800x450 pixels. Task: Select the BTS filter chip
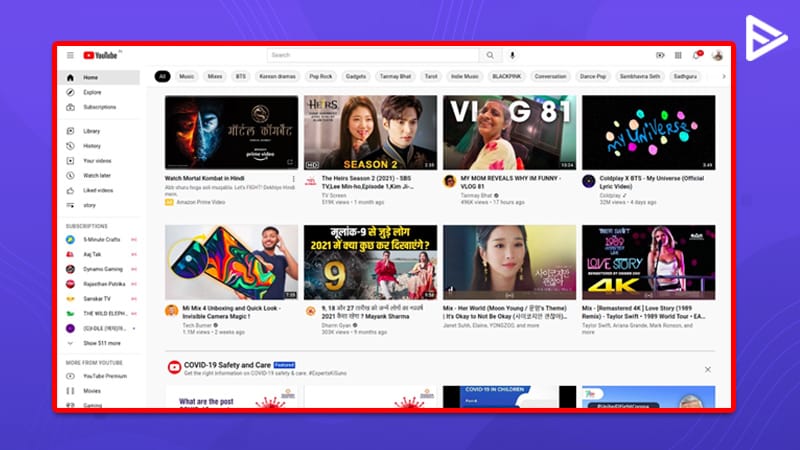[x=240, y=77]
